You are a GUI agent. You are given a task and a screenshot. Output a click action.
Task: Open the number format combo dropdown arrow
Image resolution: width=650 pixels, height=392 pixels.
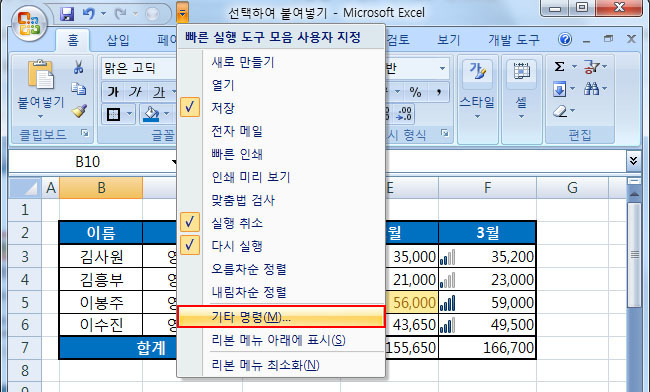(x=442, y=68)
